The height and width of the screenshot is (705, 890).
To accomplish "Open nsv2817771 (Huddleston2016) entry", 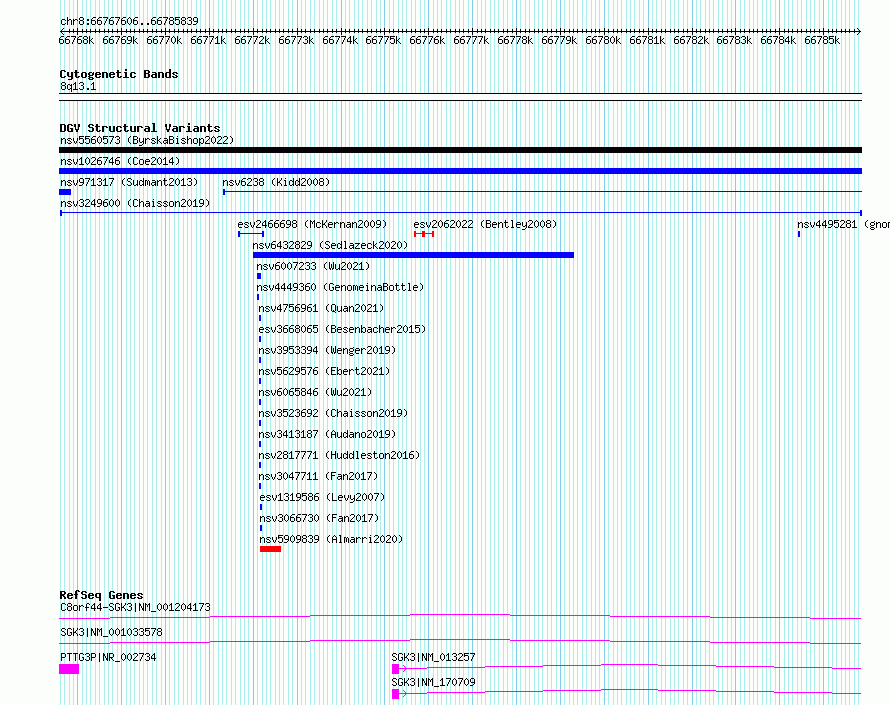I will coord(339,455).
